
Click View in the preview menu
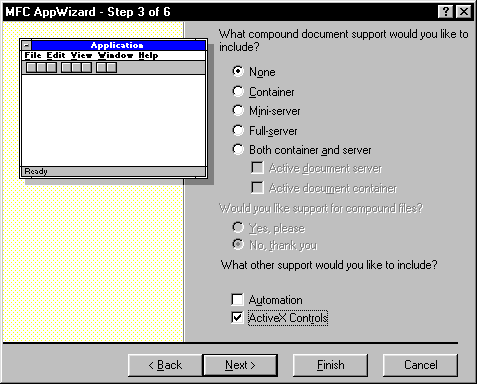[x=81, y=55]
